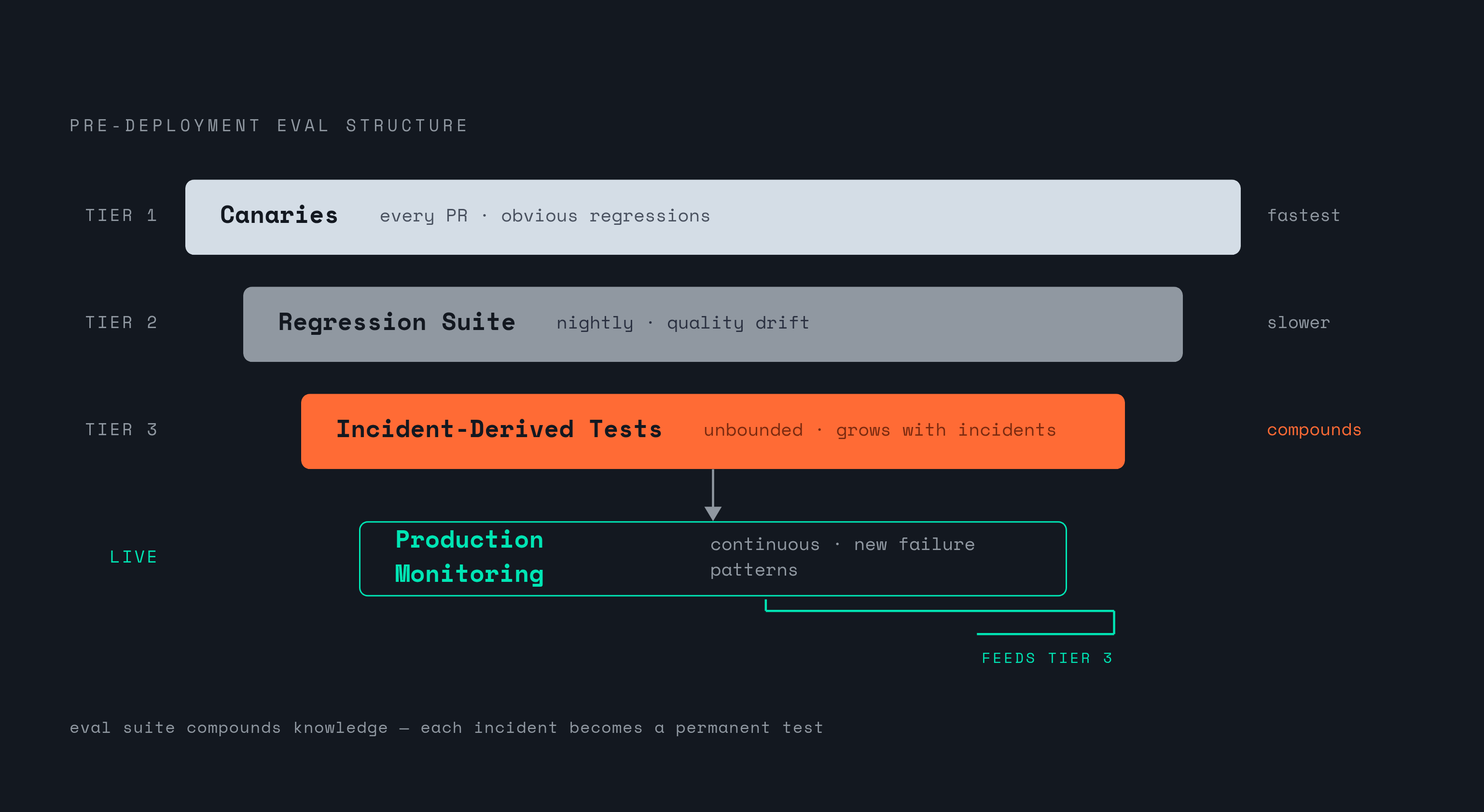Click the footer 'eval suite compounds knowledge' caption
The width and height of the screenshot is (1484, 812).
click(x=446, y=728)
